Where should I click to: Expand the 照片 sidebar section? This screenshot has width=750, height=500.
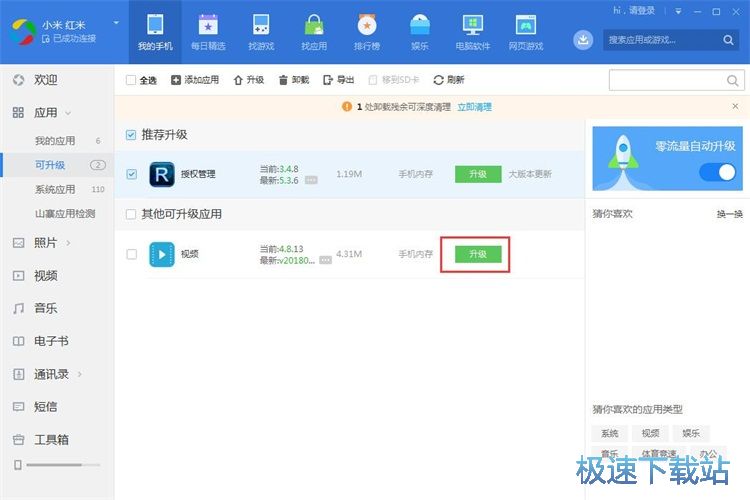click(68, 243)
